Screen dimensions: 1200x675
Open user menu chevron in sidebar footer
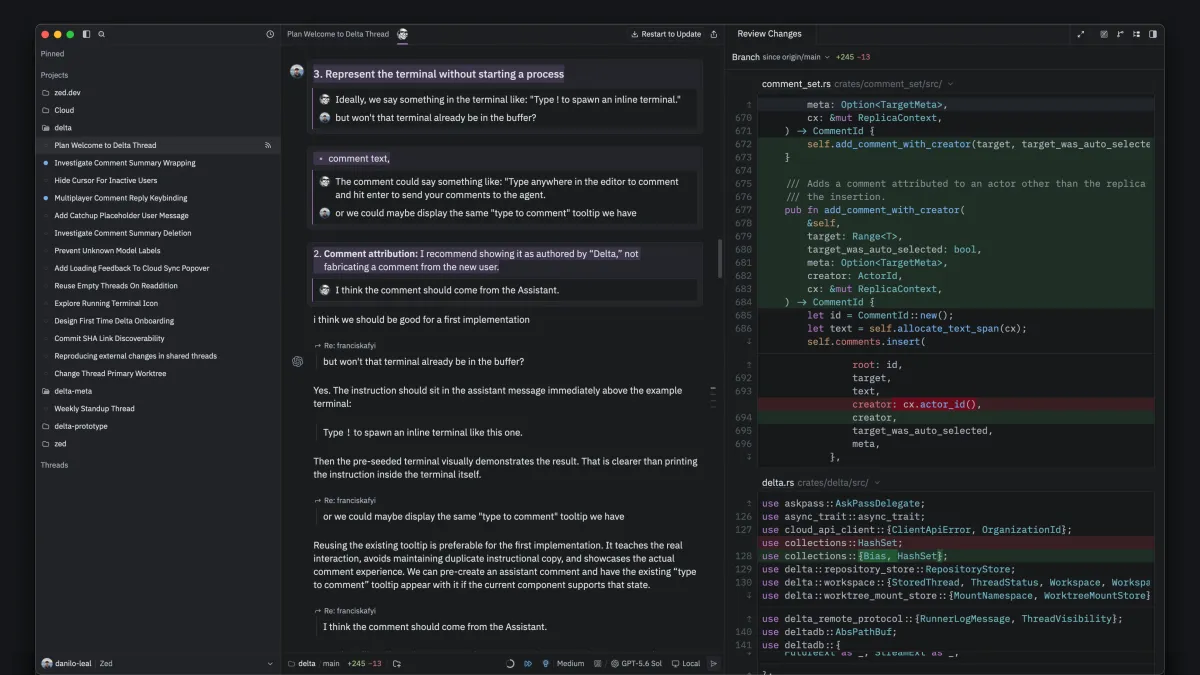coord(270,663)
